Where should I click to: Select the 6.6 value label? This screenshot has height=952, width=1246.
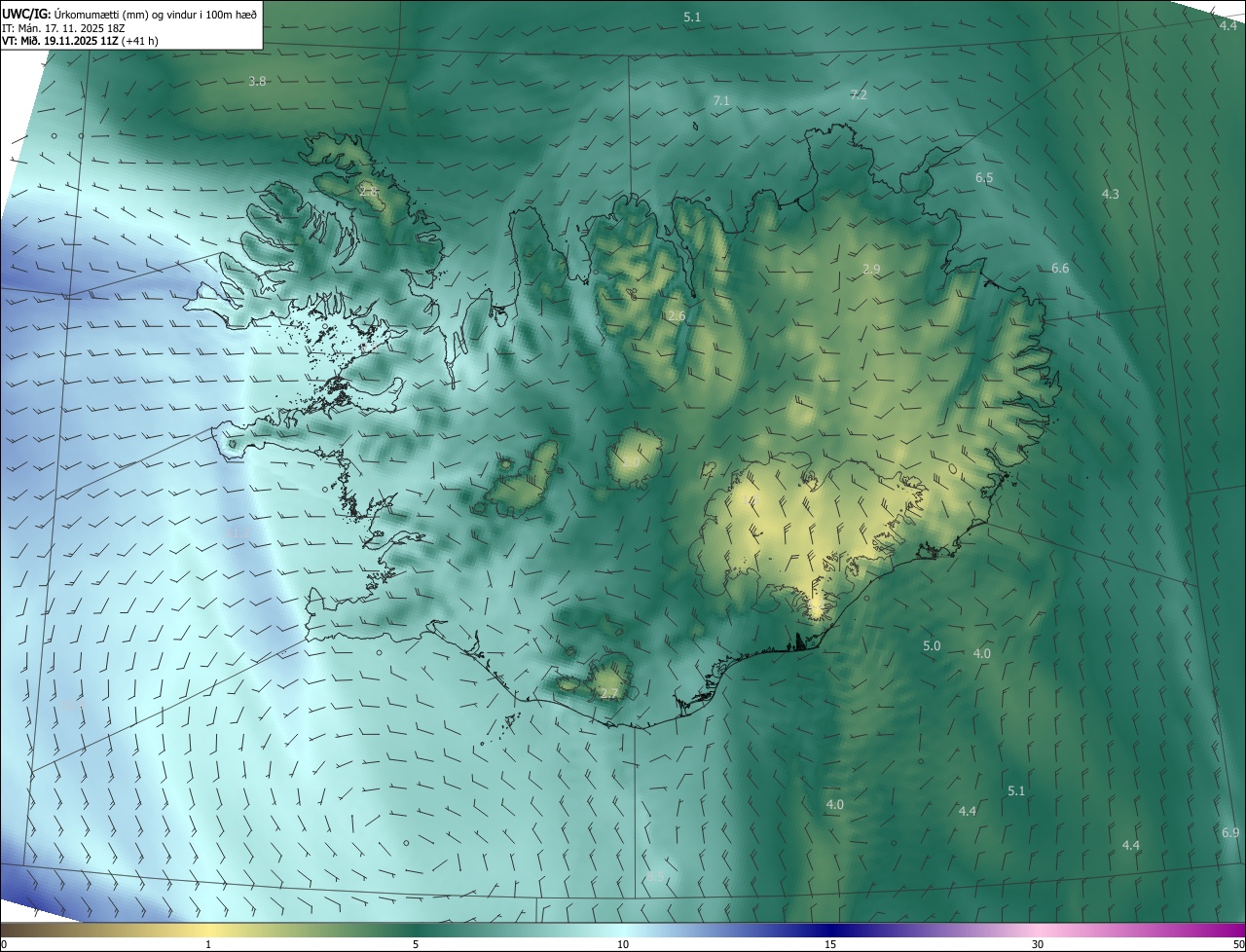(1060, 269)
